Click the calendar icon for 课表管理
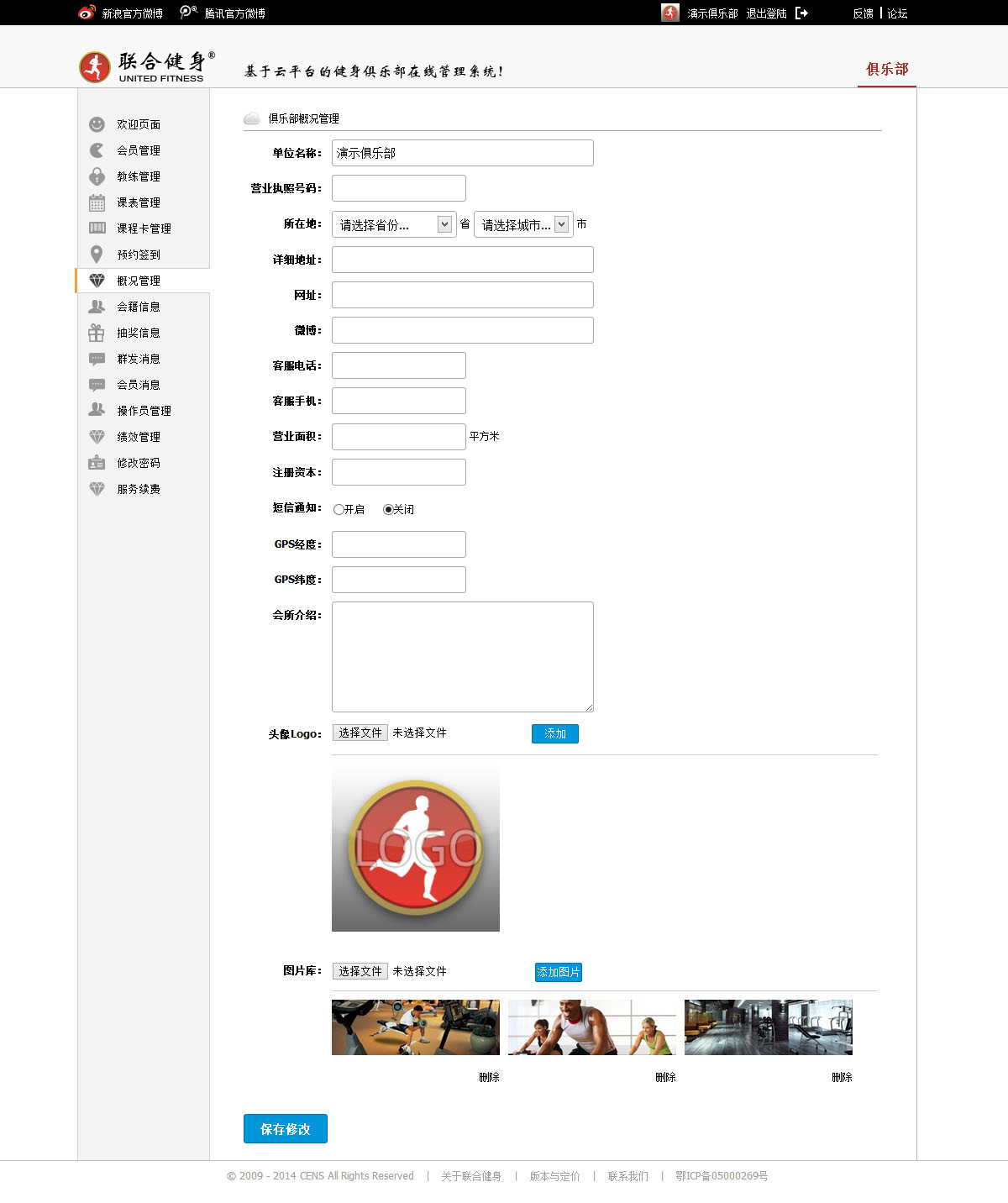This screenshot has height=1203, width=1008. [x=97, y=202]
